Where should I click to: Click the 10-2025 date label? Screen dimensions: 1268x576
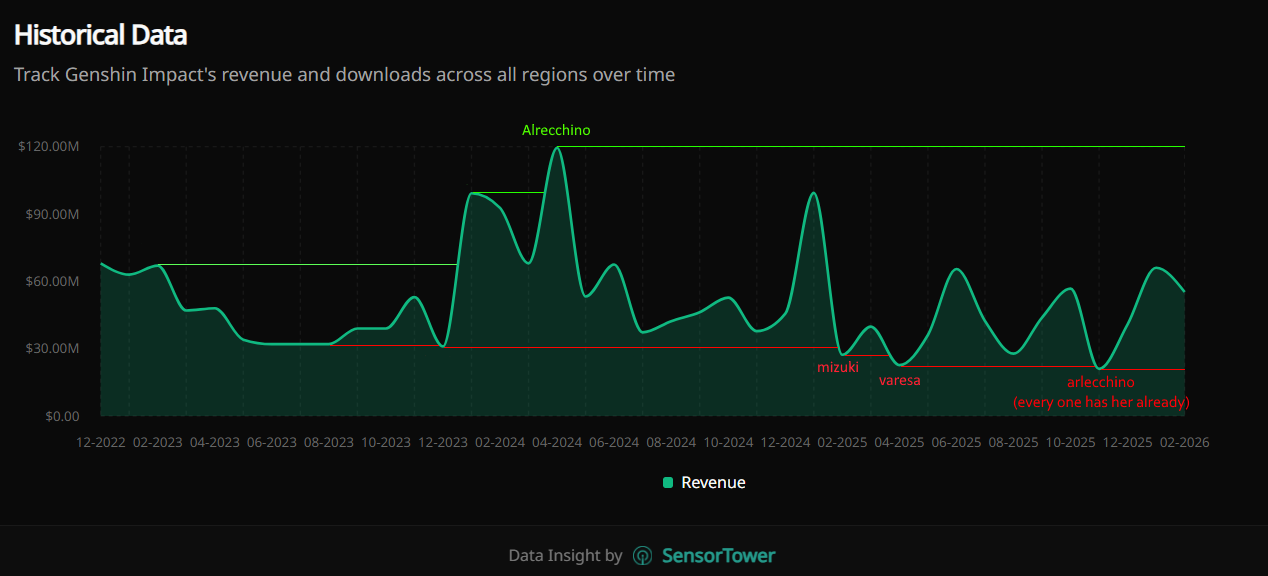tap(1070, 442)
